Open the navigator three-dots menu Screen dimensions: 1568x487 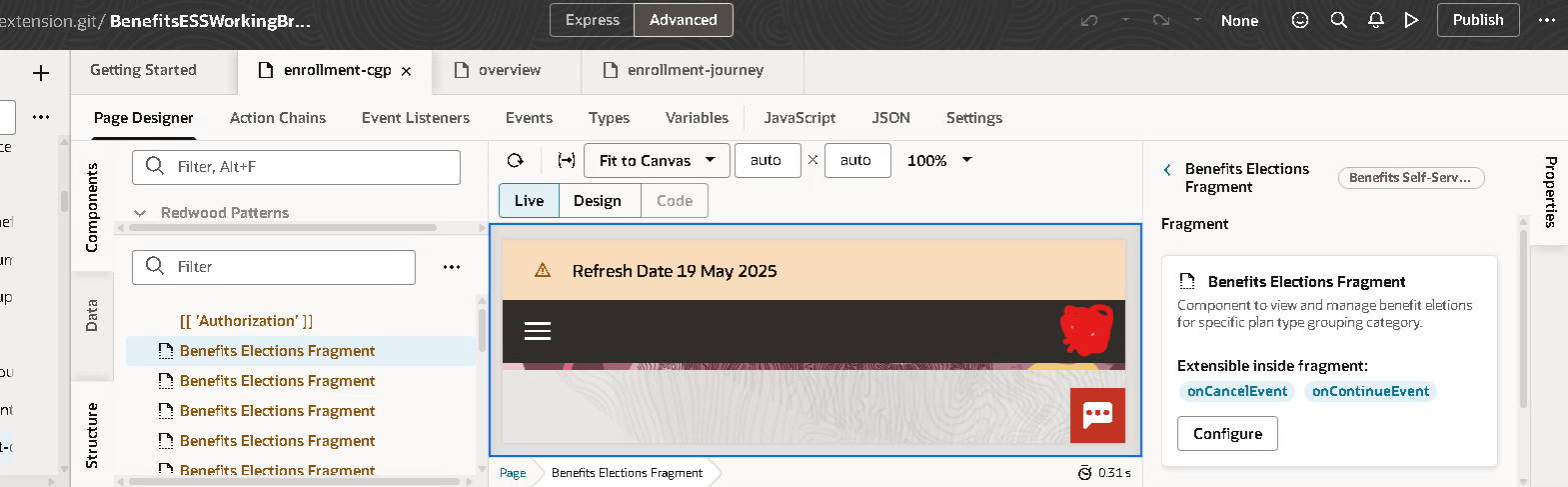[x=41, y=117]
